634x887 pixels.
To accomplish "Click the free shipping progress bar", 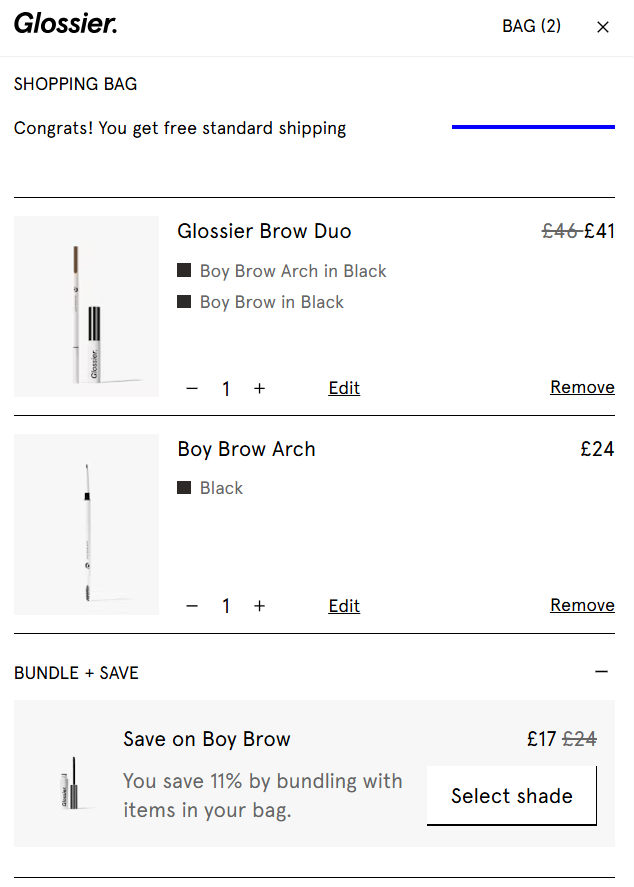I will tap(533, 127).
